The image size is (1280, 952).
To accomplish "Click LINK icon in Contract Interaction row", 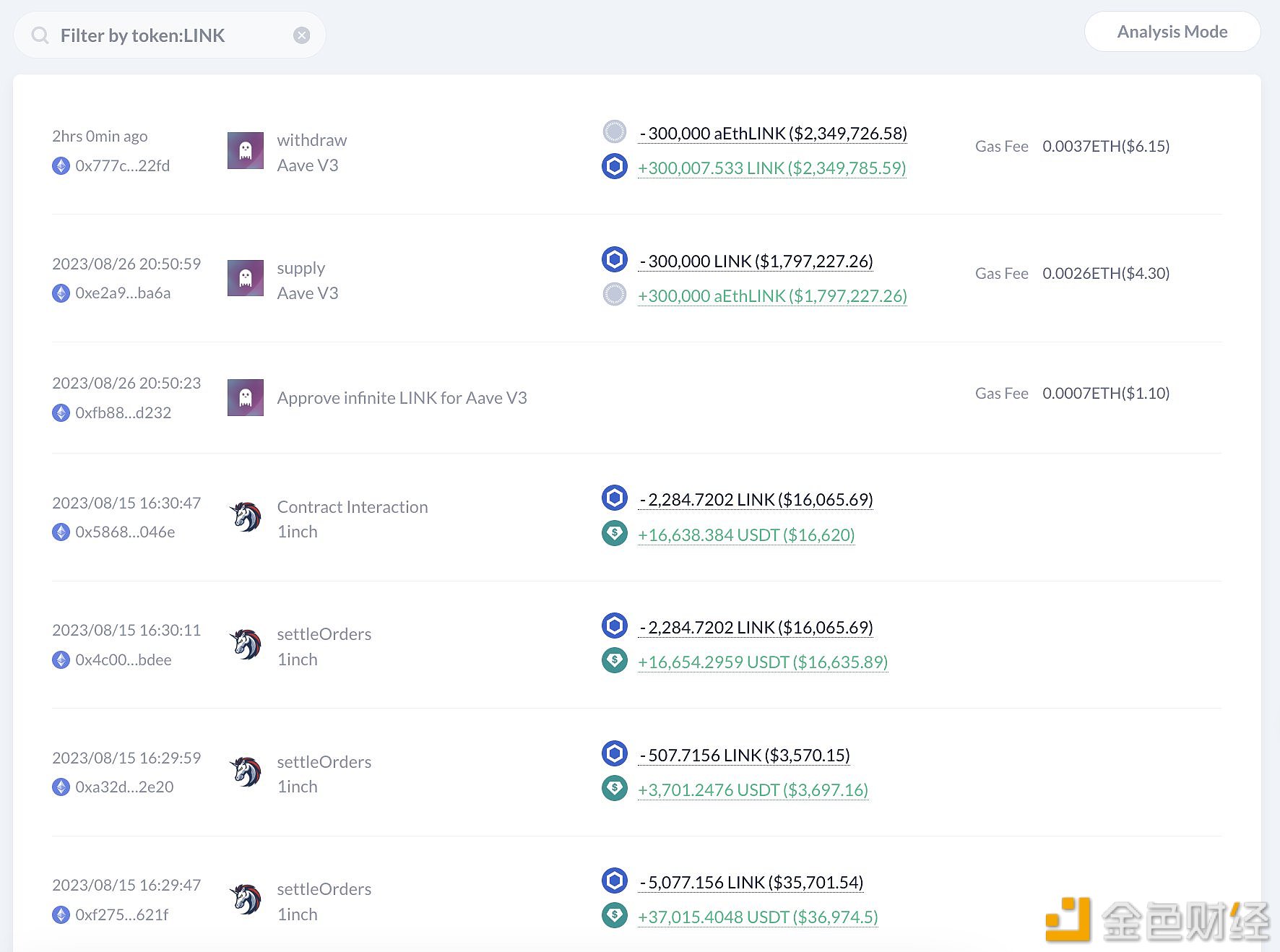I will (x=615, y=498).
